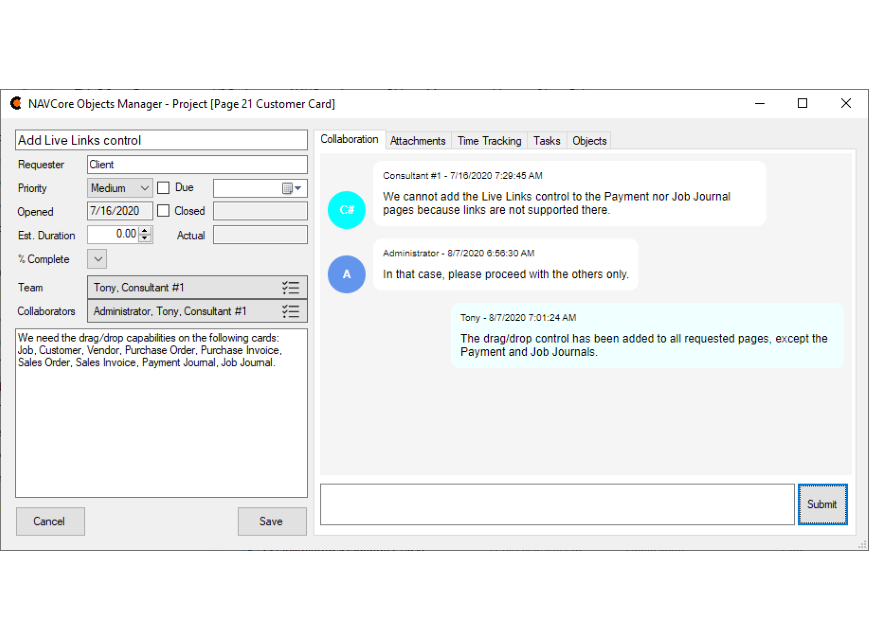The height and width of the screenshot is (641, 869).
Task: Click the Administrator avatar circle
Action: tap(347, 274)
